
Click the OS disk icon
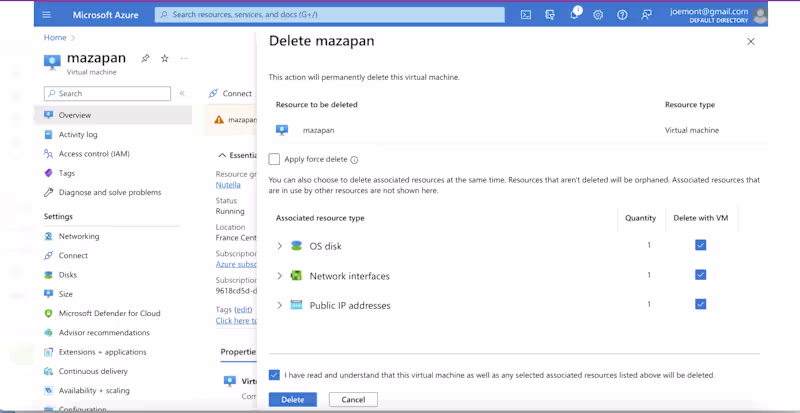(x=296, y=246)
